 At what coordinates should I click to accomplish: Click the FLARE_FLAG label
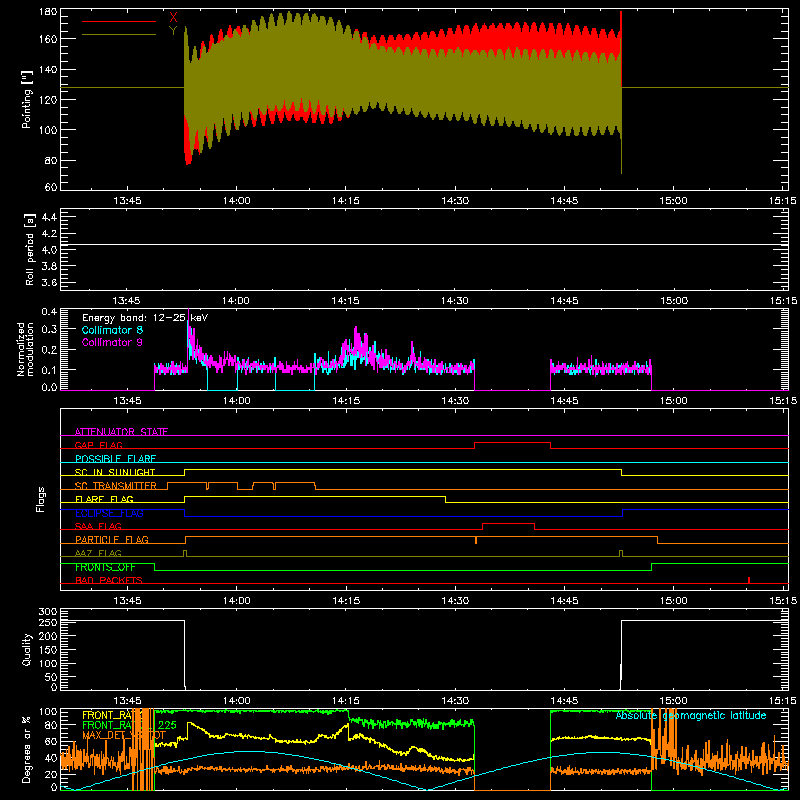click(104, 499)
